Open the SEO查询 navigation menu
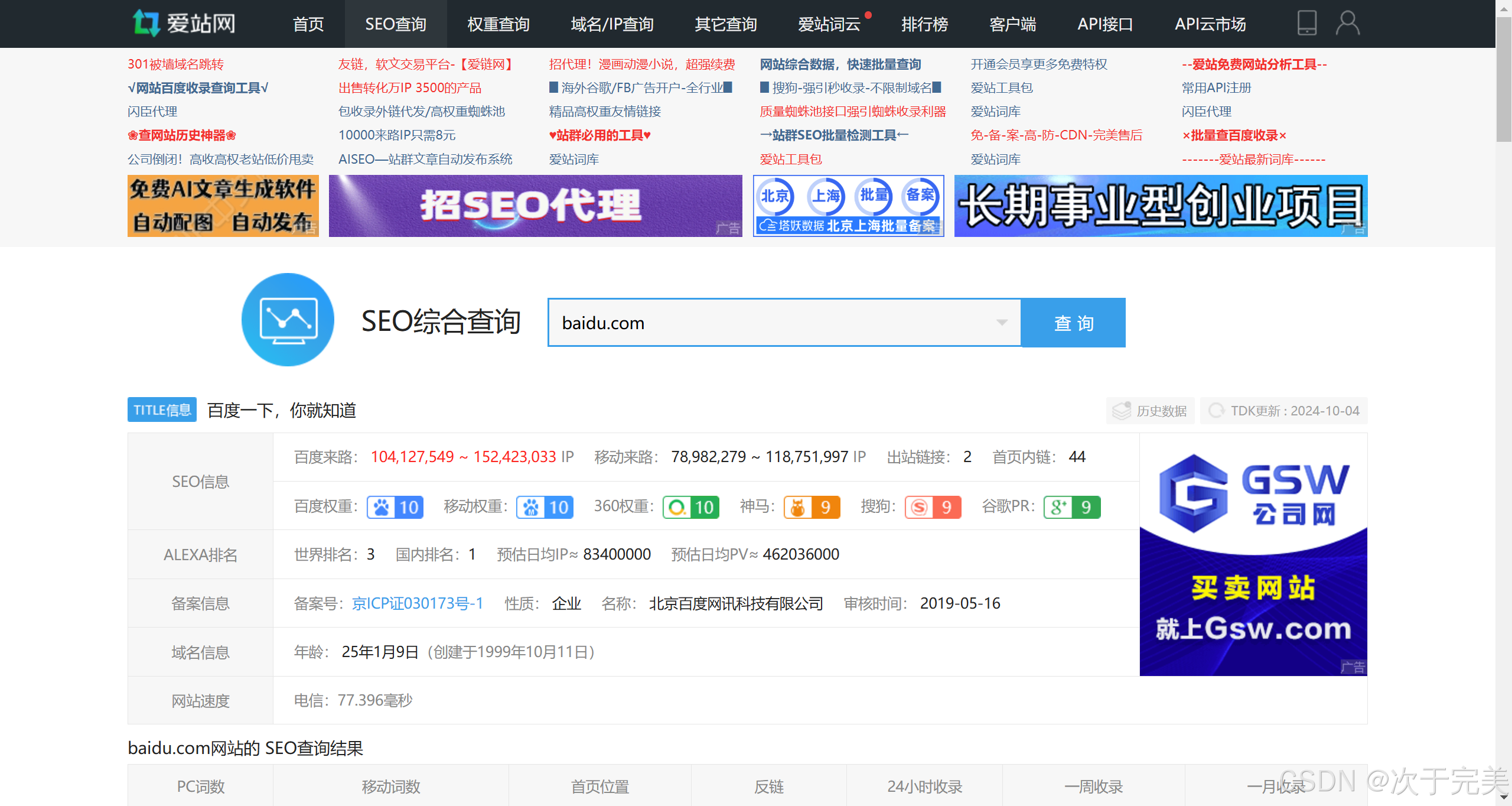This screenshot has width=1512, height=806. pyautogui.click(x=396, y=24)
